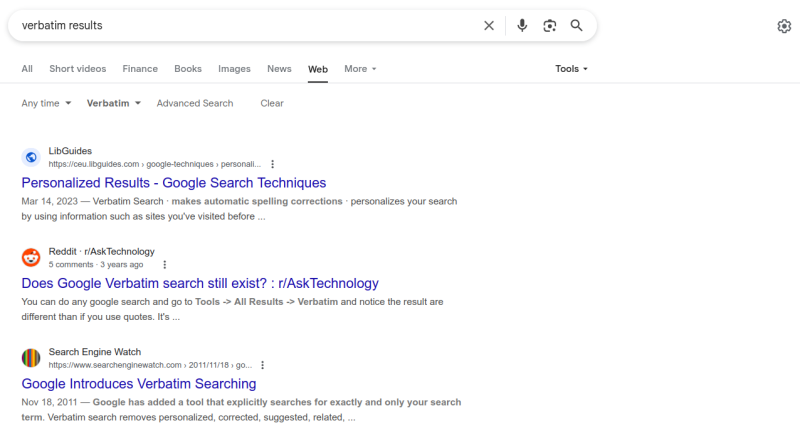
Task: Expand the Any time filter dropdown
Action: [46, 103]
